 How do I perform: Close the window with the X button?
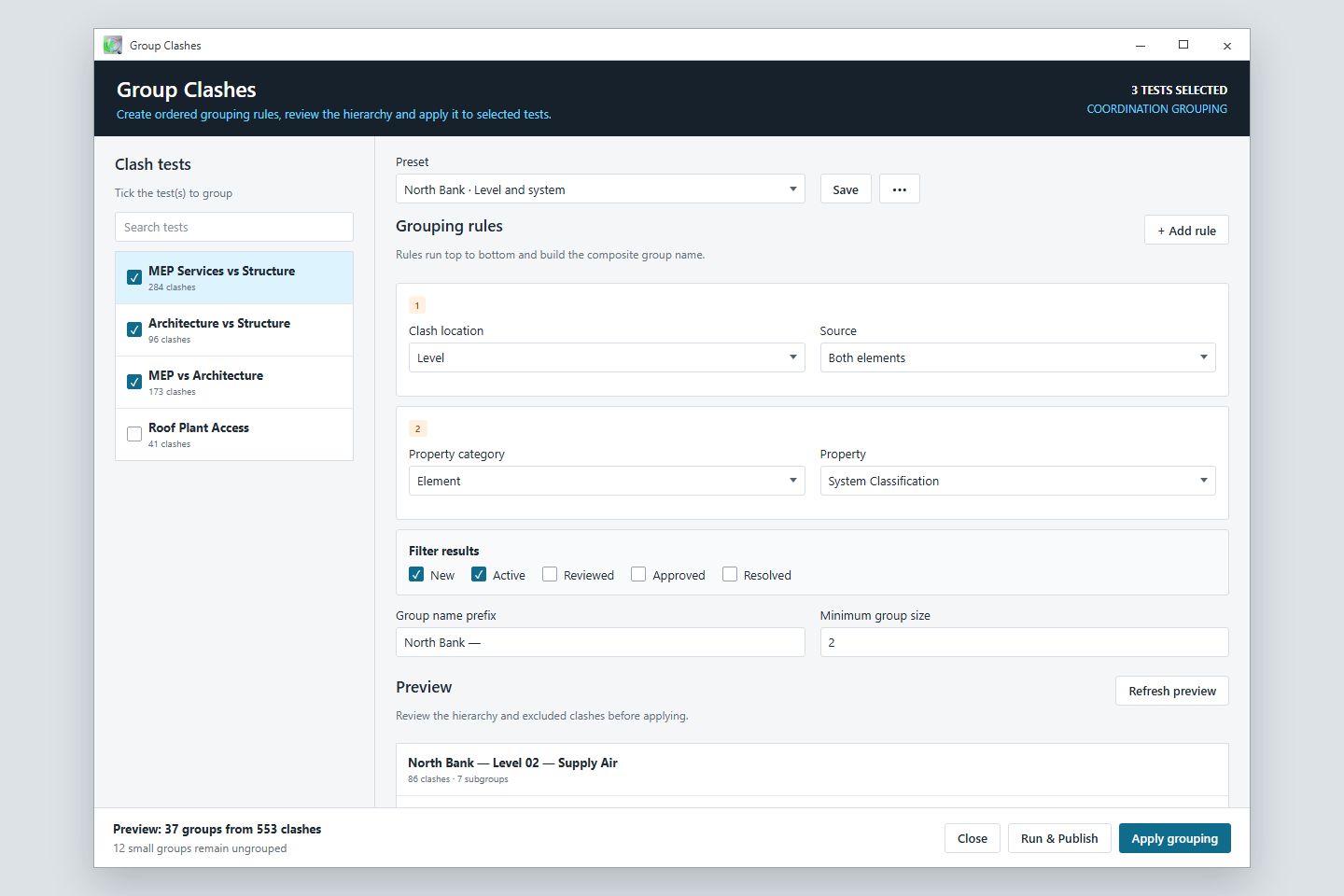pos(1227,45)
